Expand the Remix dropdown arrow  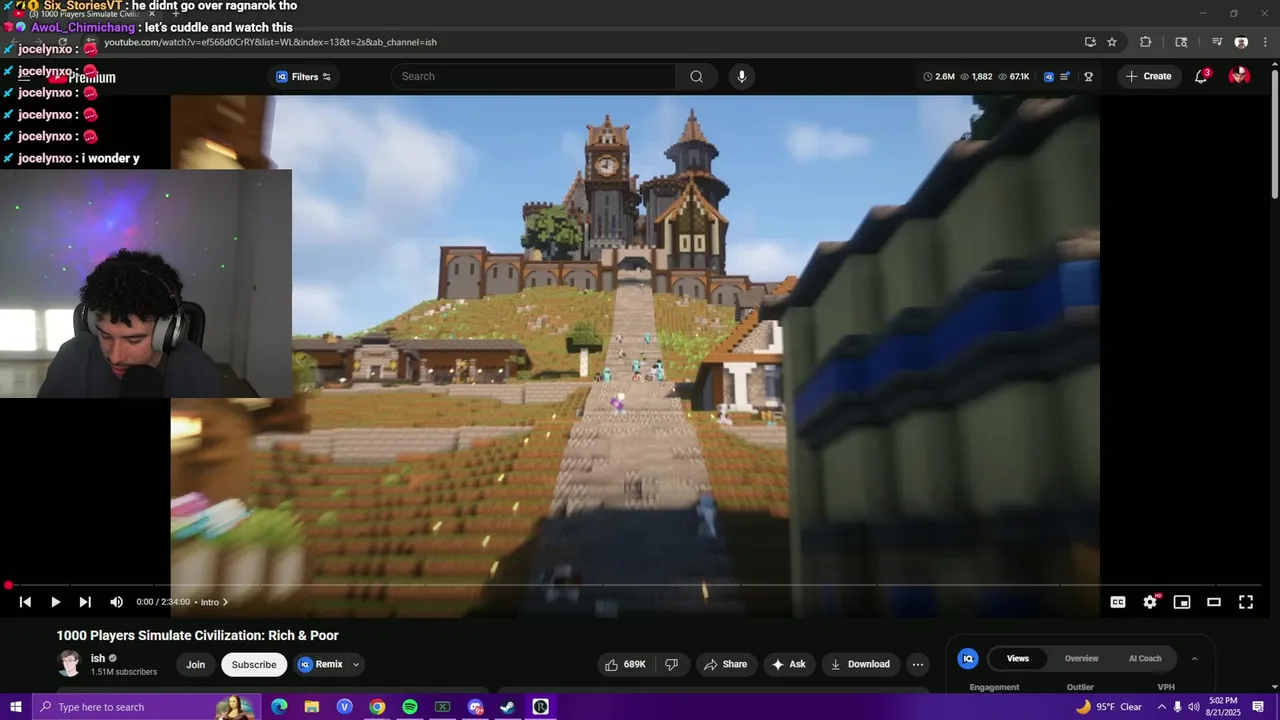(x=355, y=665)
